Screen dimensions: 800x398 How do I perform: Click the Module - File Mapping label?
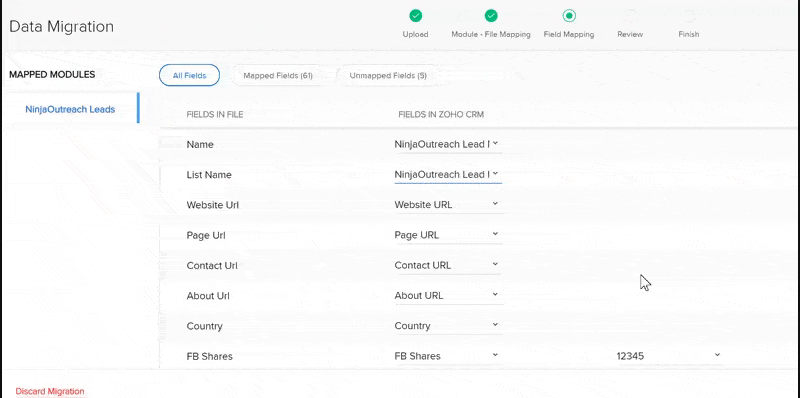491,34
